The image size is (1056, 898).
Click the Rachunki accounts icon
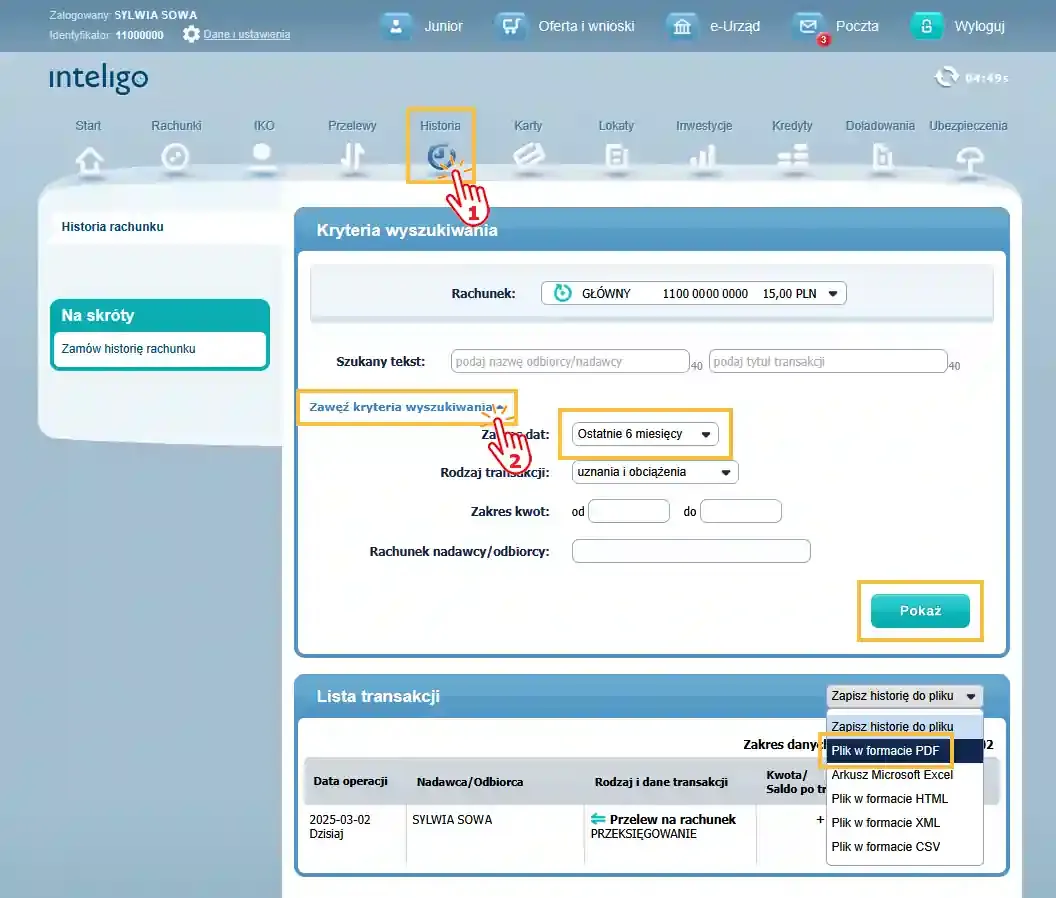(x=176, y=157)
